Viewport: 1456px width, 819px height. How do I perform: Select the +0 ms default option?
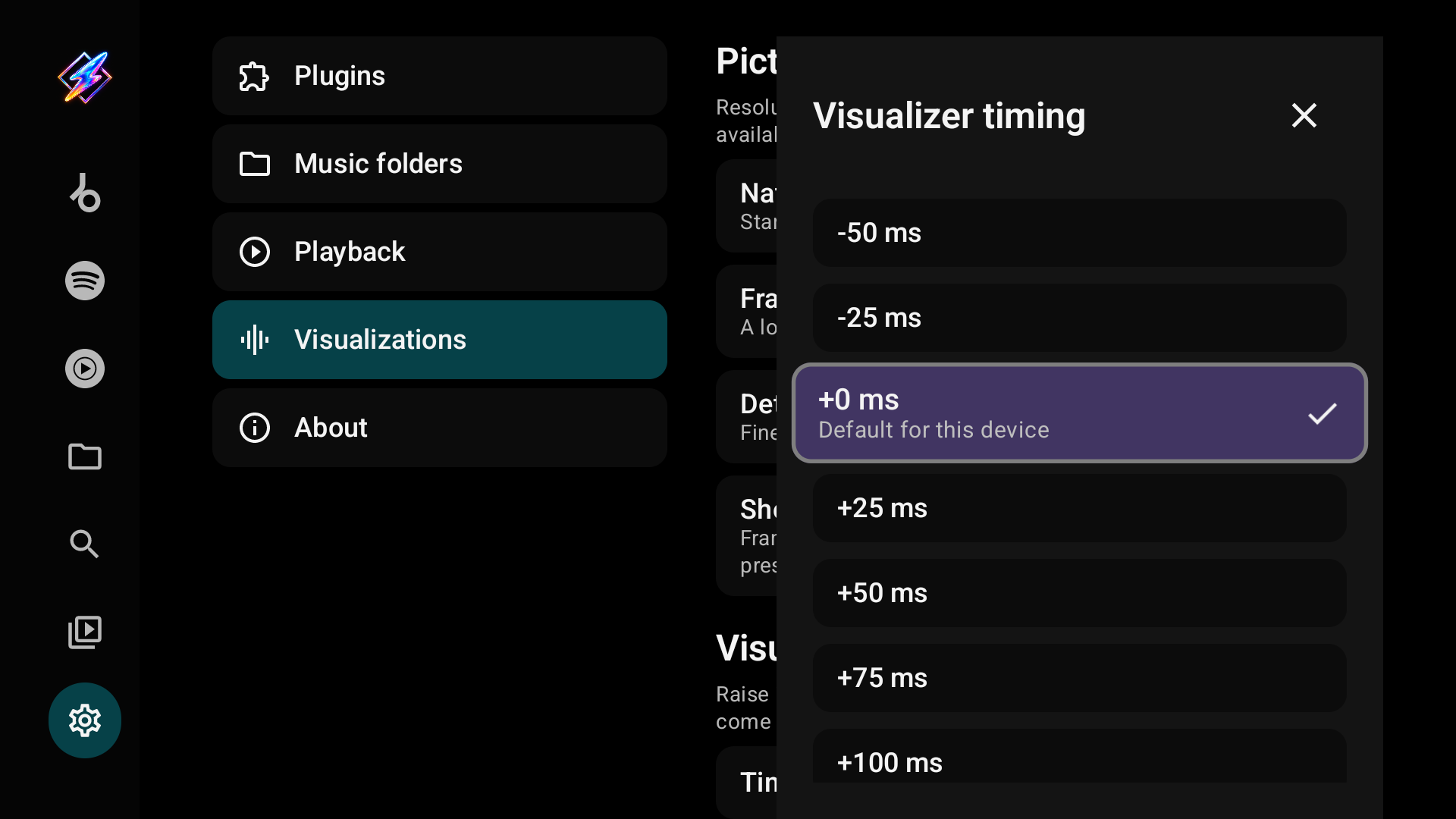[x=1080, y=413]
